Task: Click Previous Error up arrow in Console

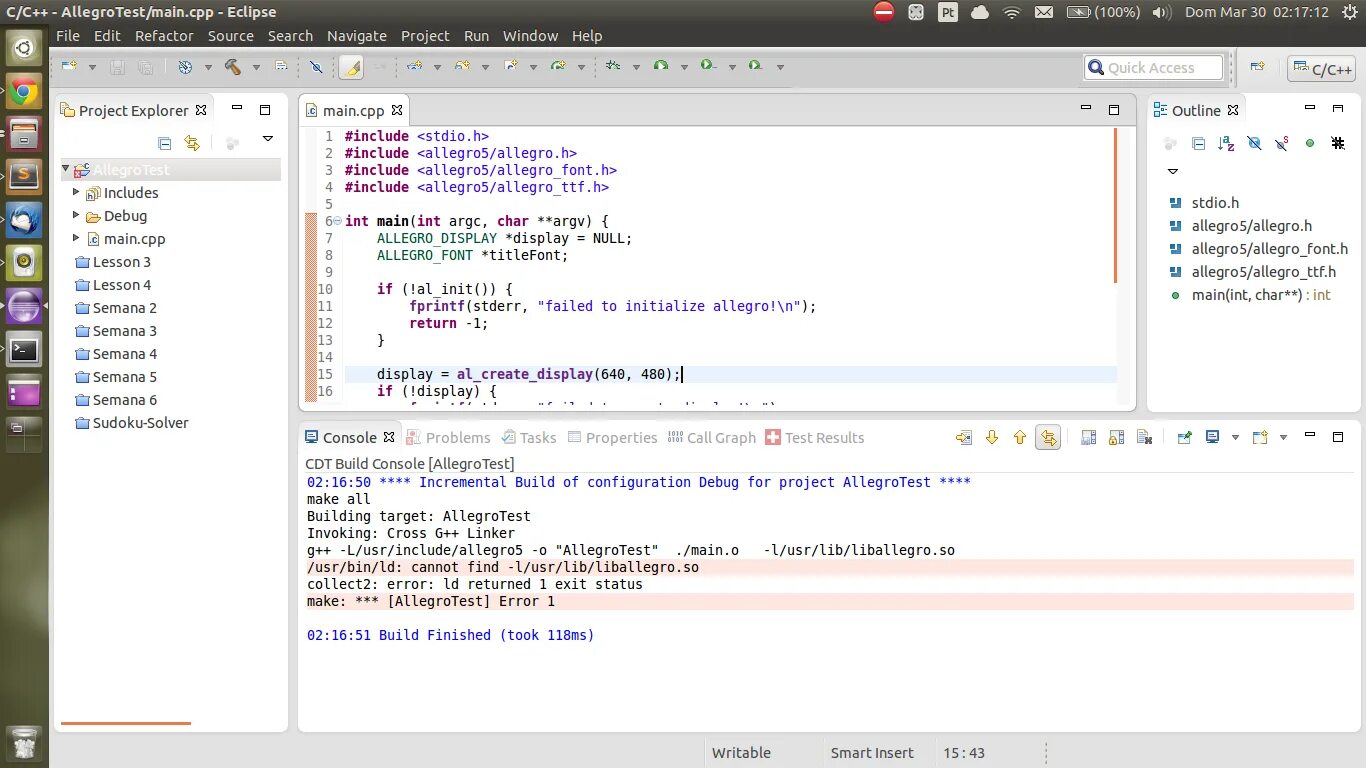Action: pyautogui.click(x=1020, y=437)
